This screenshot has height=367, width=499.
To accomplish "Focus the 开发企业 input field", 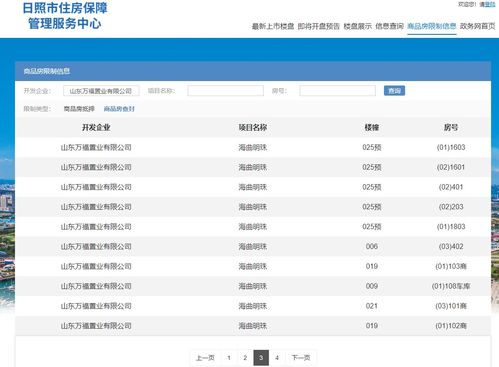I will tap(101, 91).
